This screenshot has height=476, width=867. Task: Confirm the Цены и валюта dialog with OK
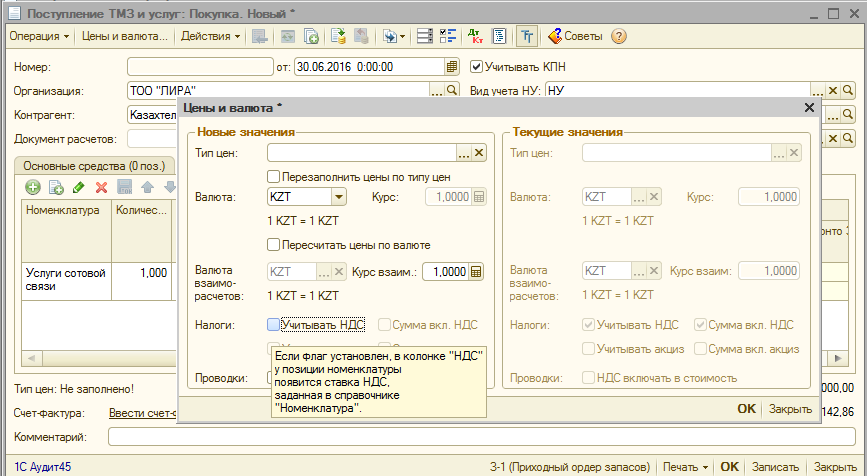(746, 409)
